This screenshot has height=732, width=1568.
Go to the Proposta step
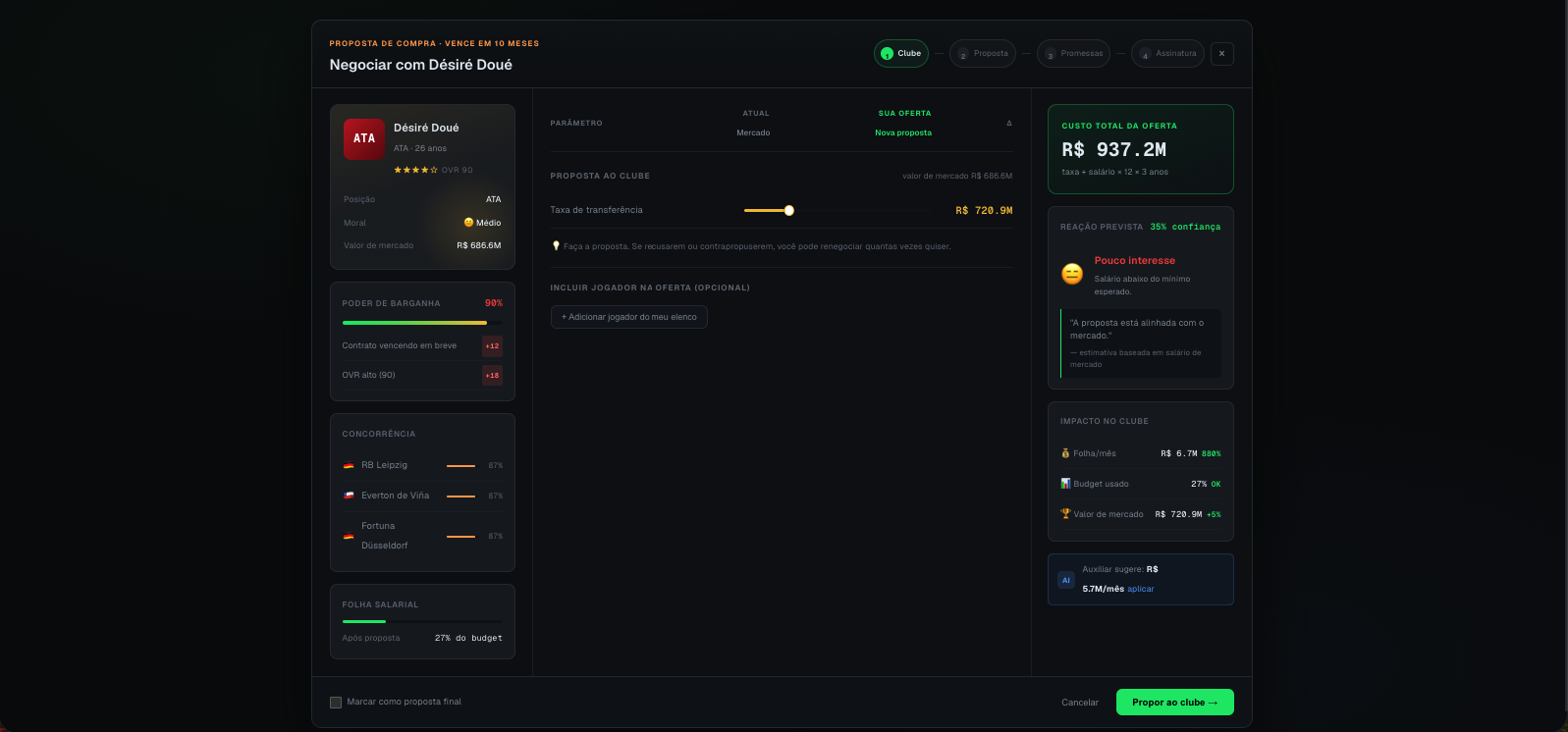(x=983, y=53)
